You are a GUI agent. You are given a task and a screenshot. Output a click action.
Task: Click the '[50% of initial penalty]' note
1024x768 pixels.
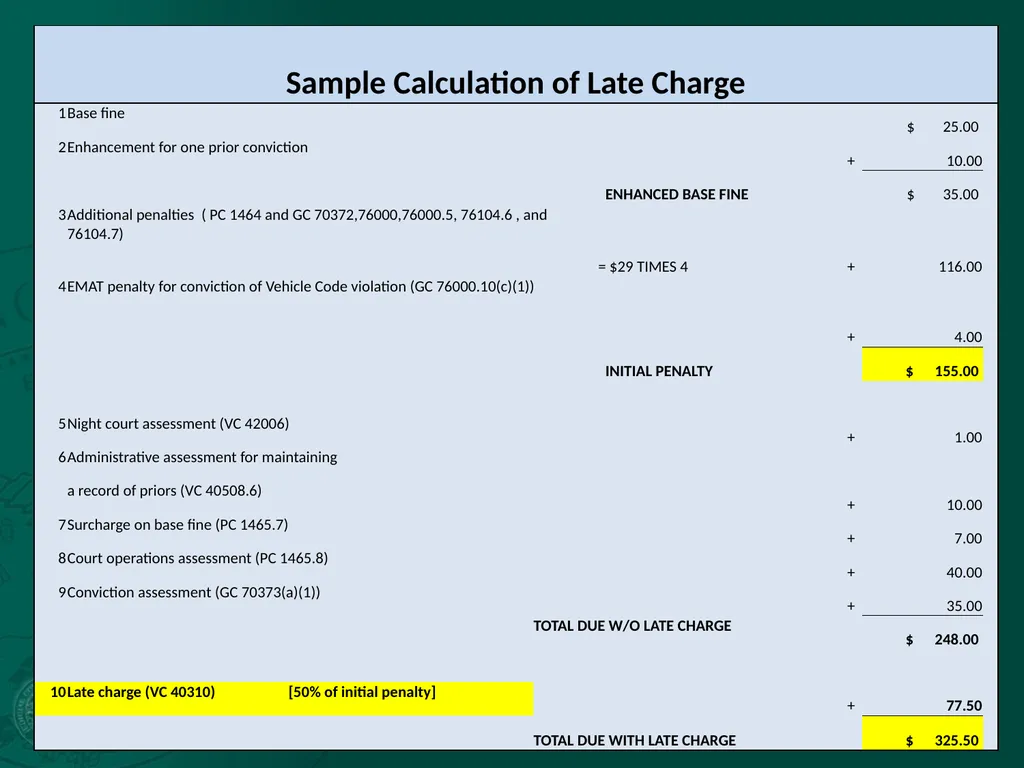(x=362, y=692)
